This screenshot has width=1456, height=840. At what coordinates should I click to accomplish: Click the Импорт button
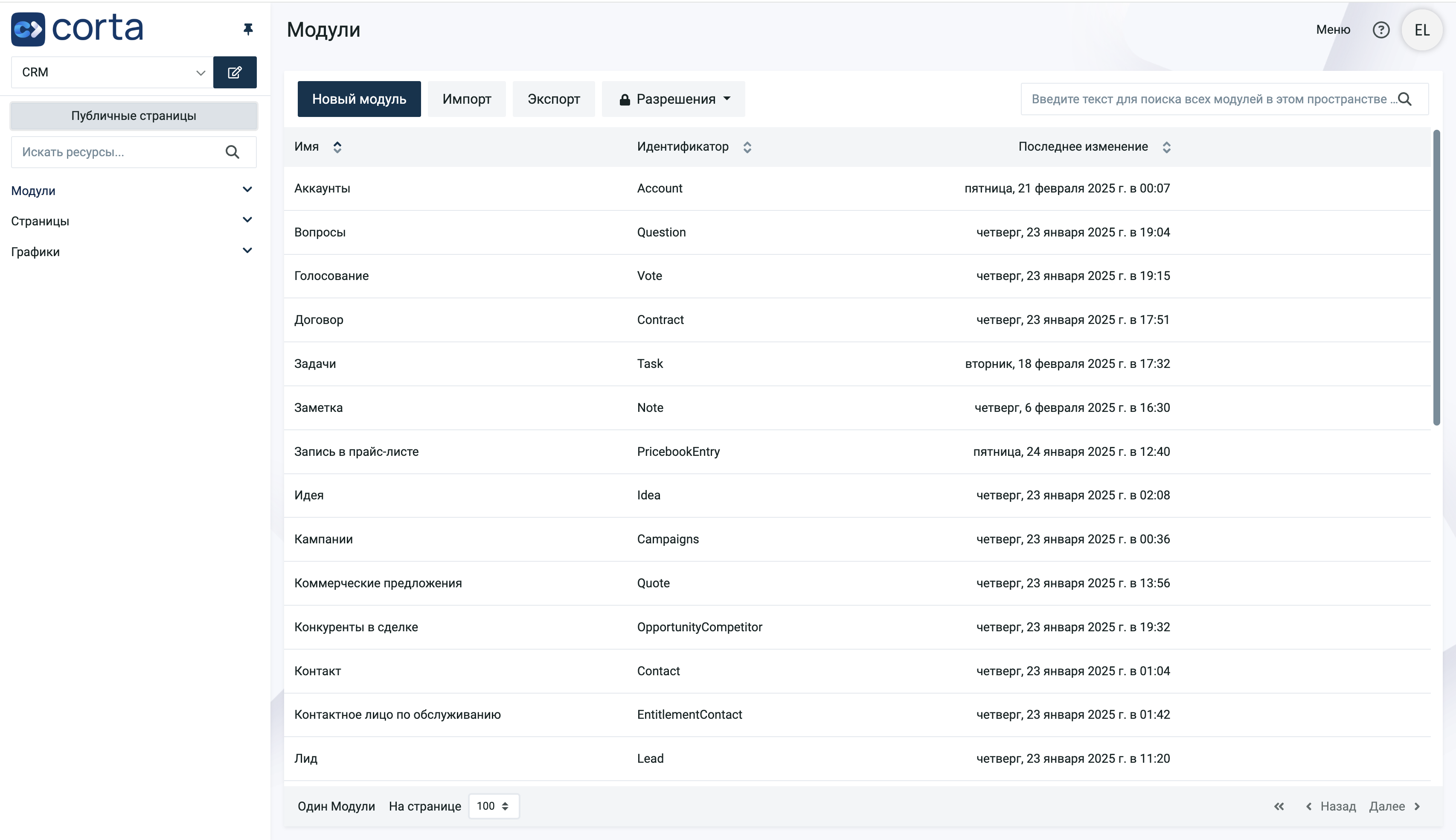pos(467,99)
